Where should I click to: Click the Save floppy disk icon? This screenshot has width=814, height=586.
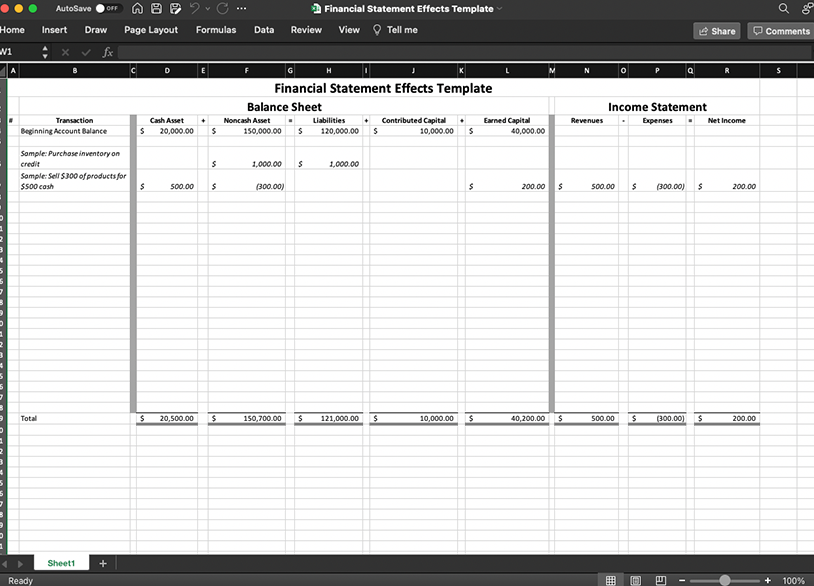tap(156, 8)
